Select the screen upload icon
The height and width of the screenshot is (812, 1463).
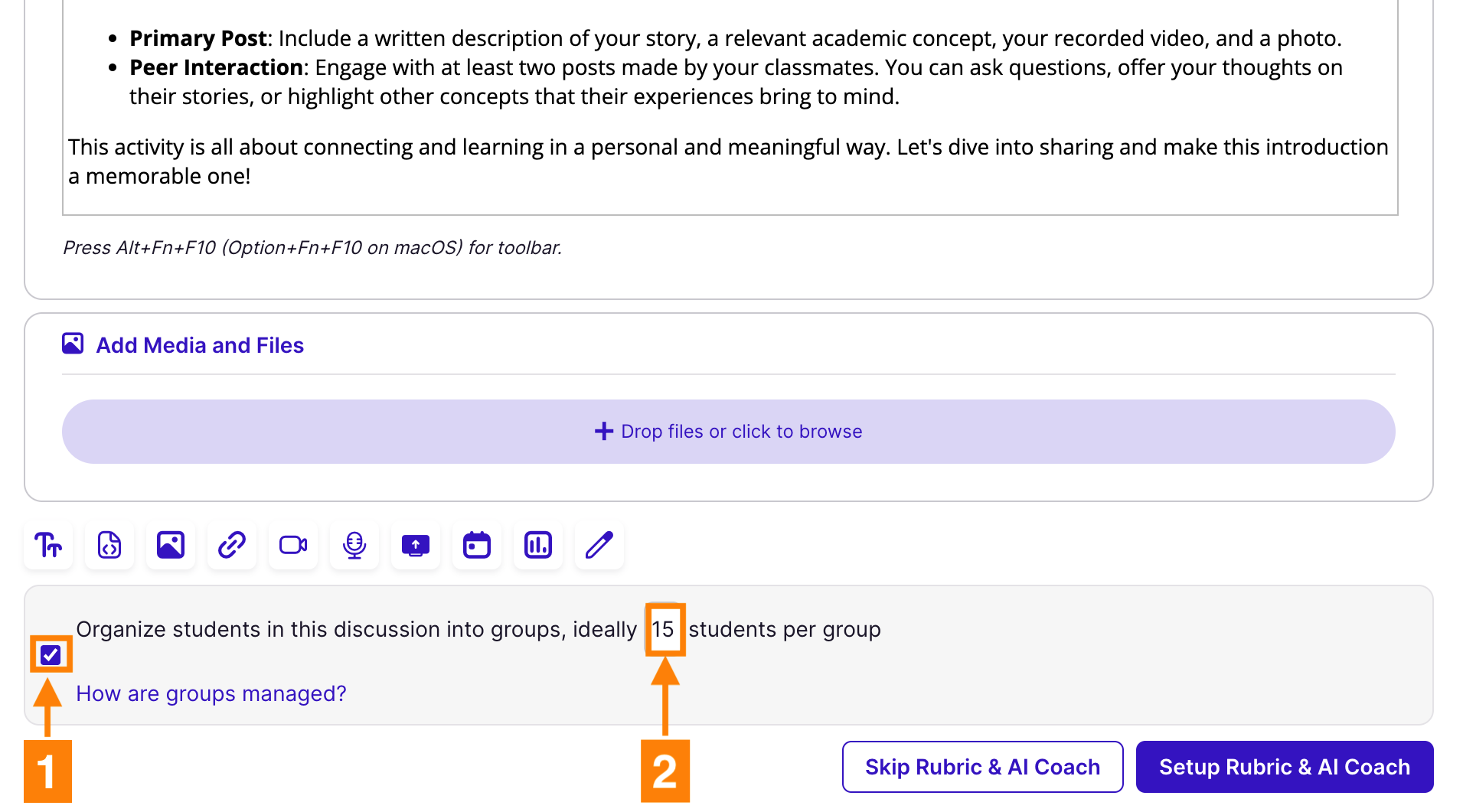[x=415, y=545]
